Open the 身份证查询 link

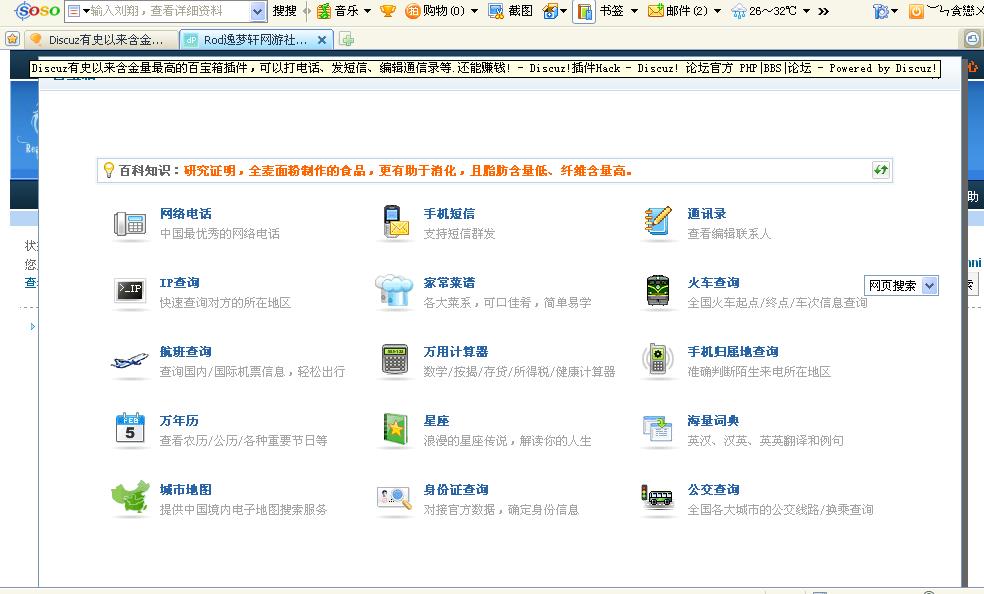[x=456, y=490]
